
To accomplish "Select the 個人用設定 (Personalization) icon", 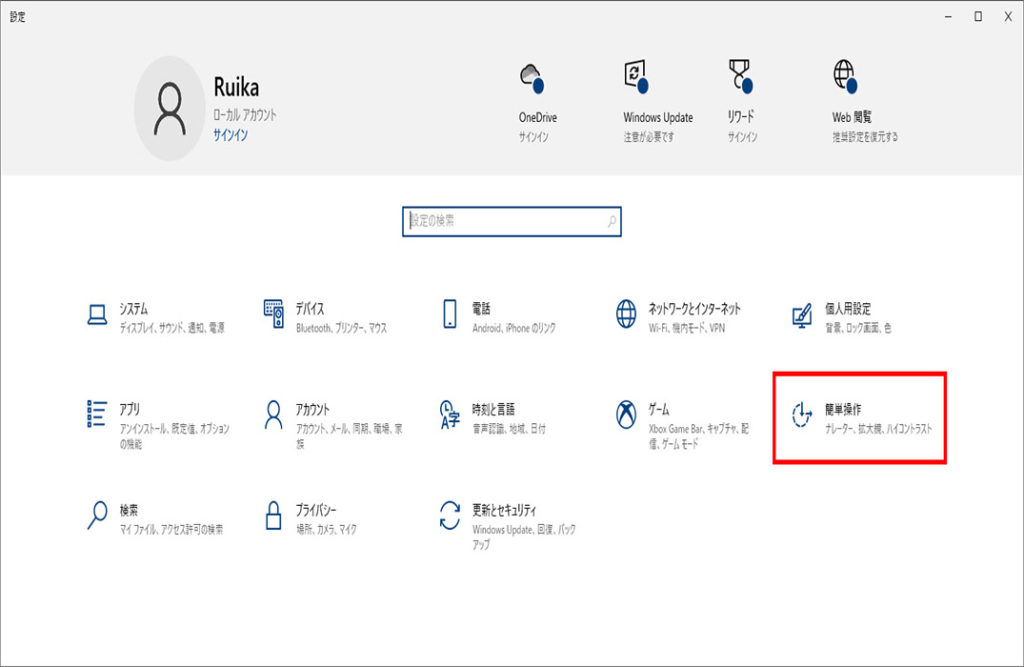I will pyautogui.click(x=802, y=315).
